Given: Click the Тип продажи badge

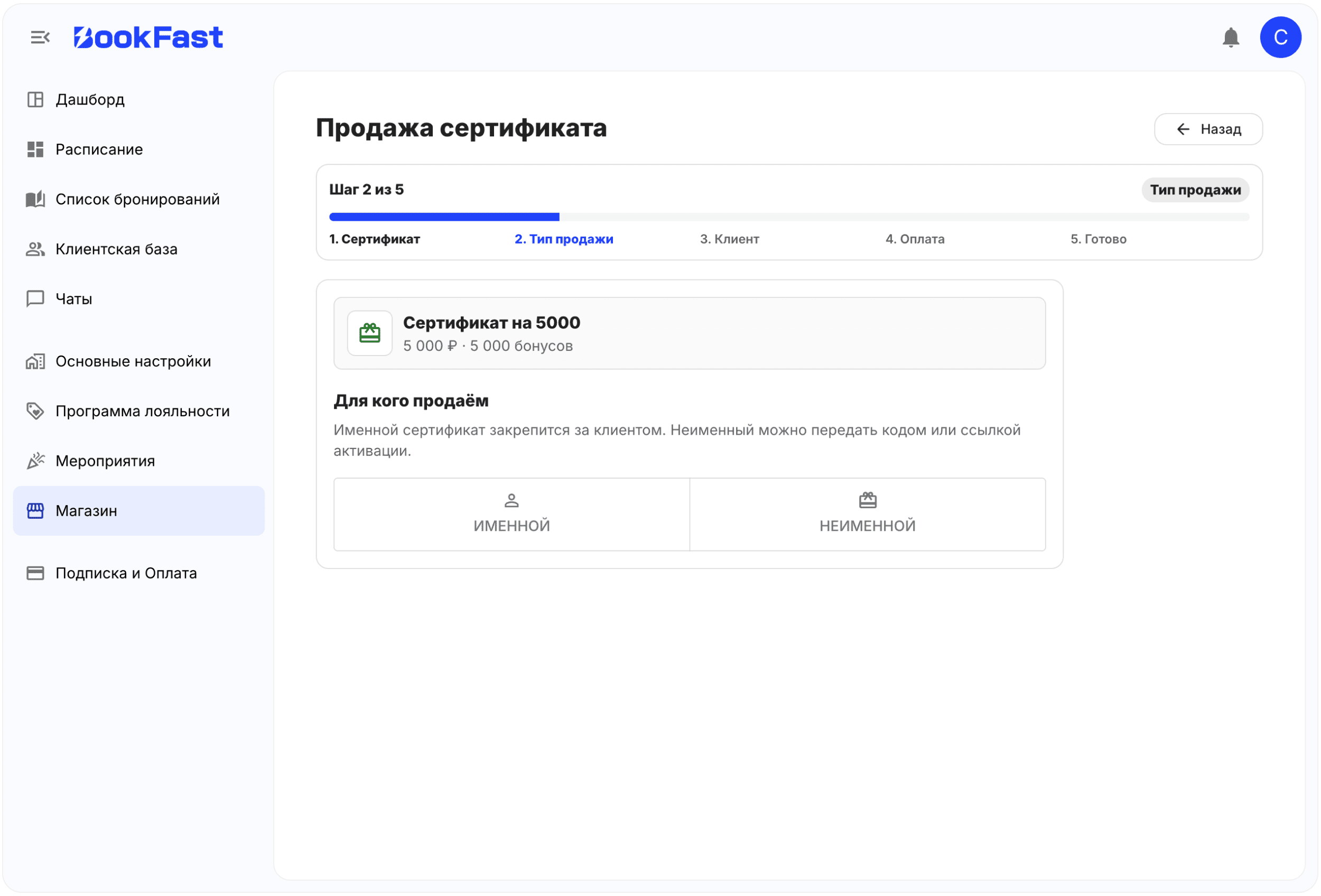Looking at the screenshot, I should 1195,190.
